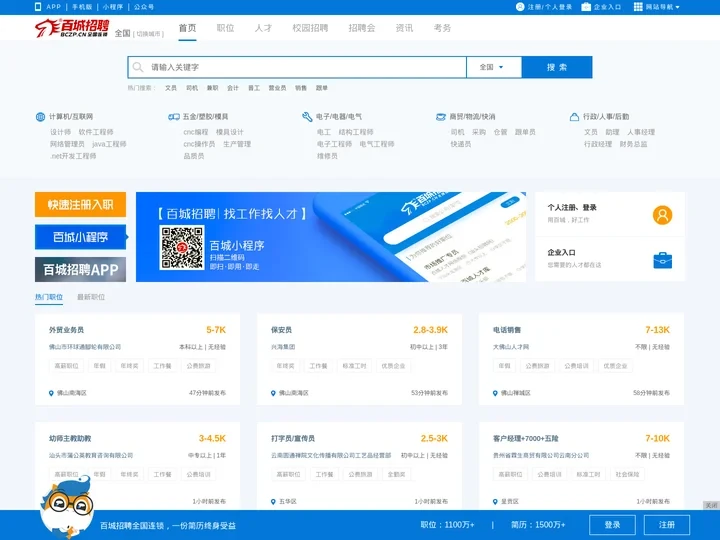The width and height of the screenshot is (720, 540).
Task: Click the 百城小程序 button
Action: [x=80, y=237]
